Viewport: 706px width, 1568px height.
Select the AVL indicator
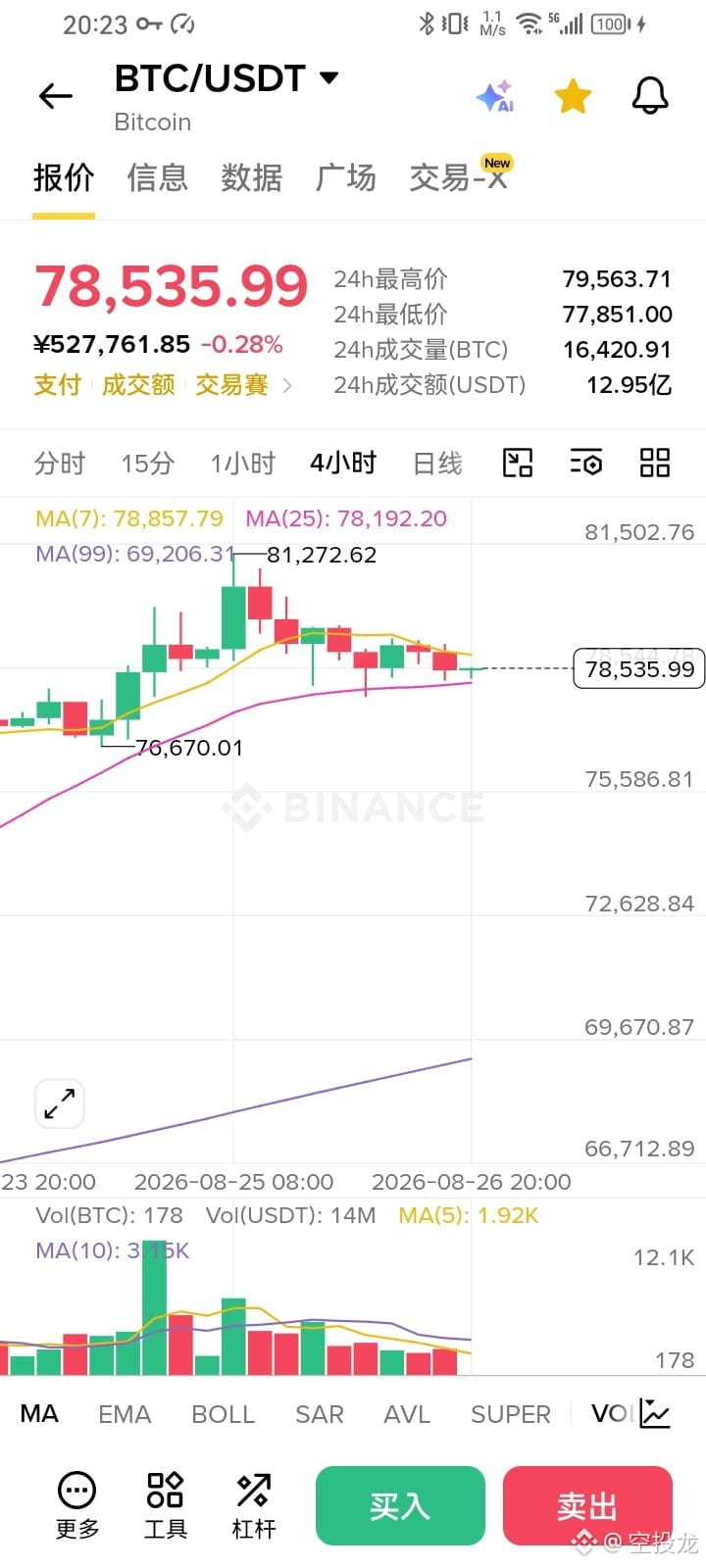click(407, 1414)
